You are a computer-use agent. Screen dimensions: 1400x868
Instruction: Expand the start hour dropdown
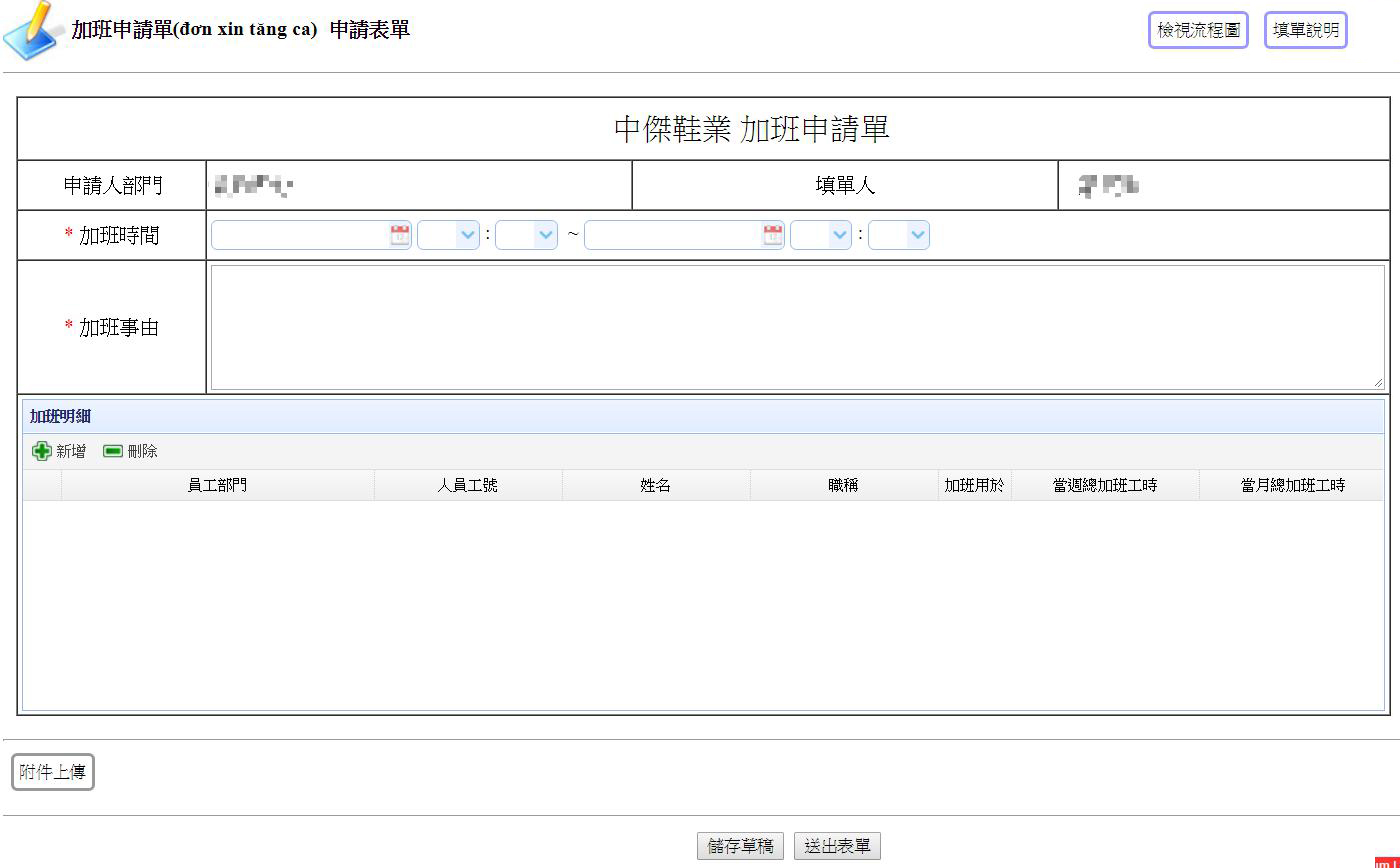(x=448, y=235)
